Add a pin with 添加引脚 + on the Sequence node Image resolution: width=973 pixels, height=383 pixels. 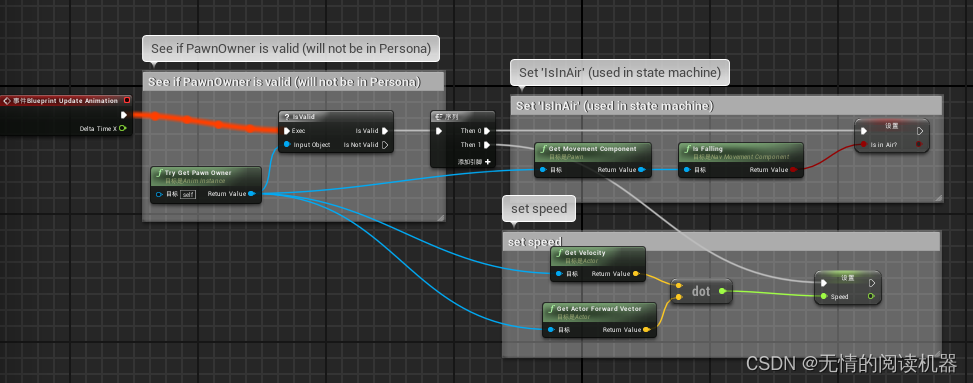pos(473,161)
